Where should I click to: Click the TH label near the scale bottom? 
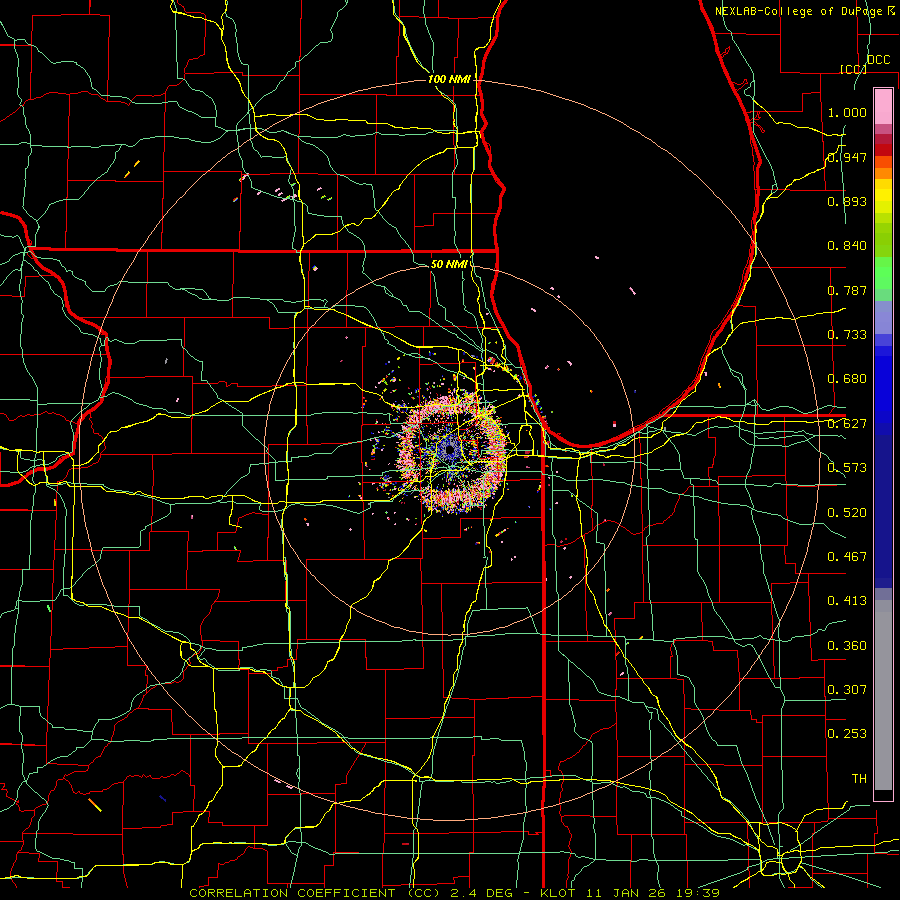(x=859, y=779)
